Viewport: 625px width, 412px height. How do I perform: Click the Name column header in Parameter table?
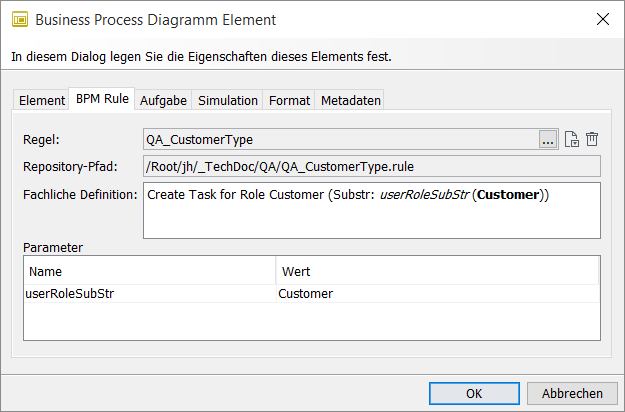coord(150,271)
